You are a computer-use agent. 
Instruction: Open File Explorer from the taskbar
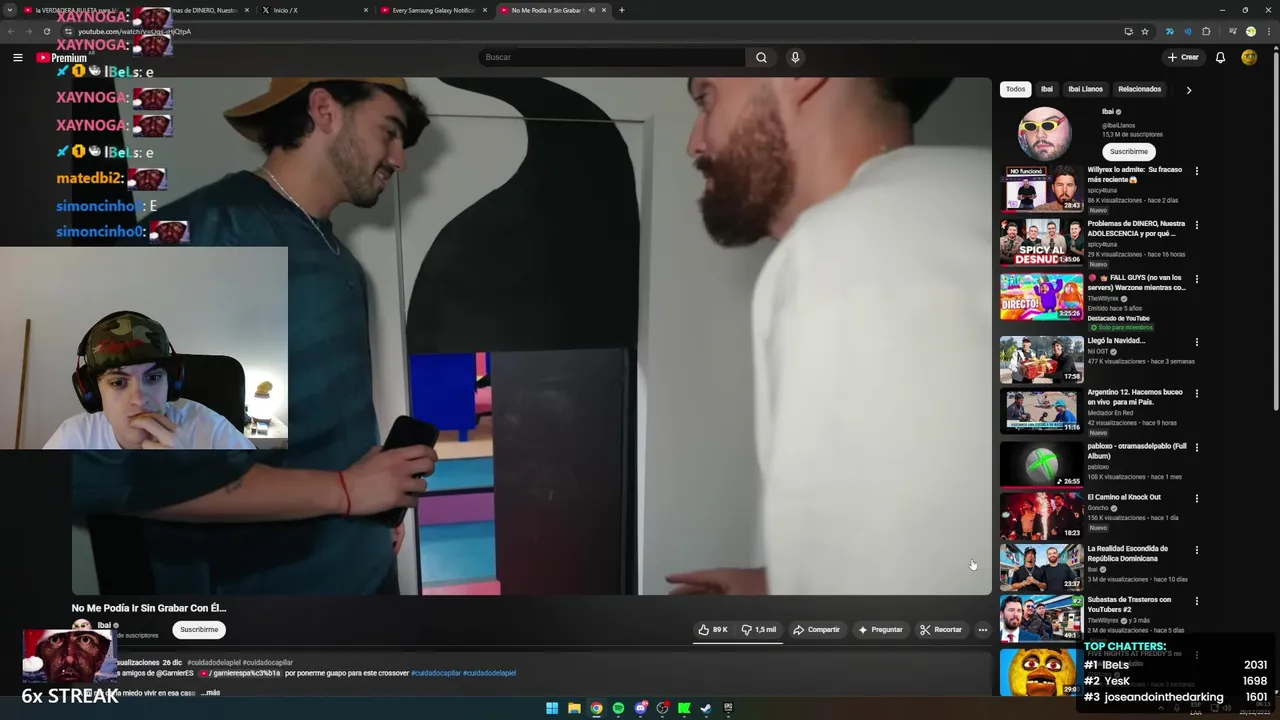(574, 708)
